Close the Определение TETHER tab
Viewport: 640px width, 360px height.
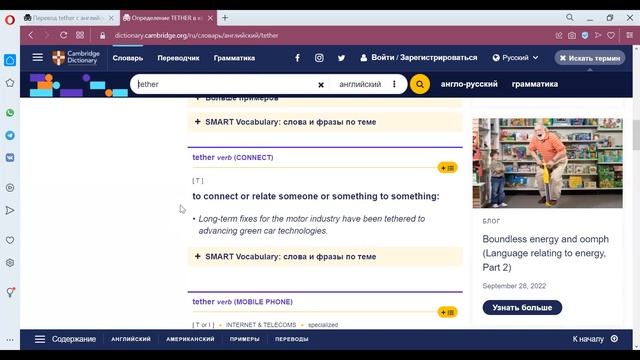(210, 18)
